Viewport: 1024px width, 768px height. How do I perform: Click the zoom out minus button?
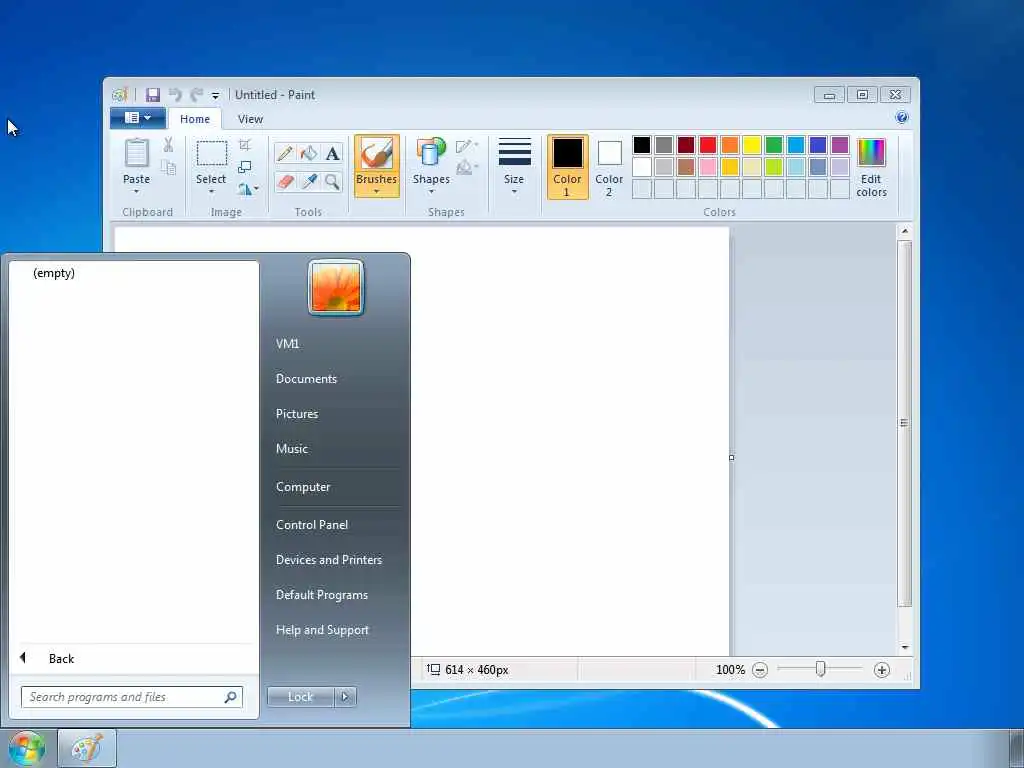coord(760,670)
